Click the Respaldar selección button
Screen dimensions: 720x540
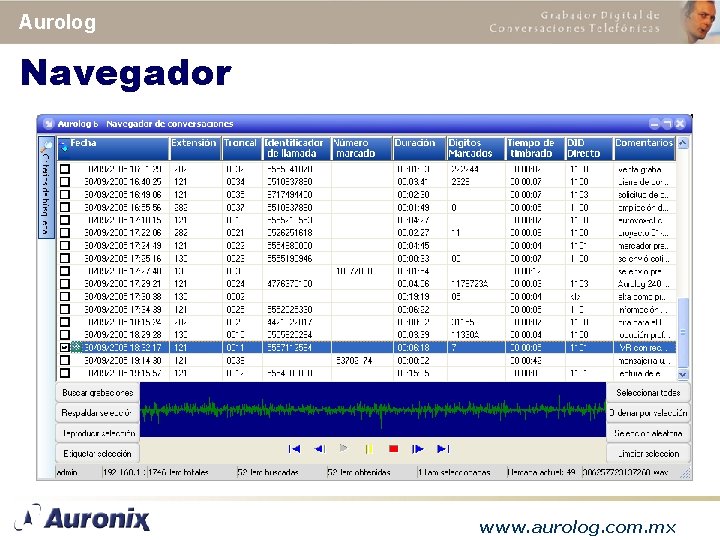[x=97, y=413]
